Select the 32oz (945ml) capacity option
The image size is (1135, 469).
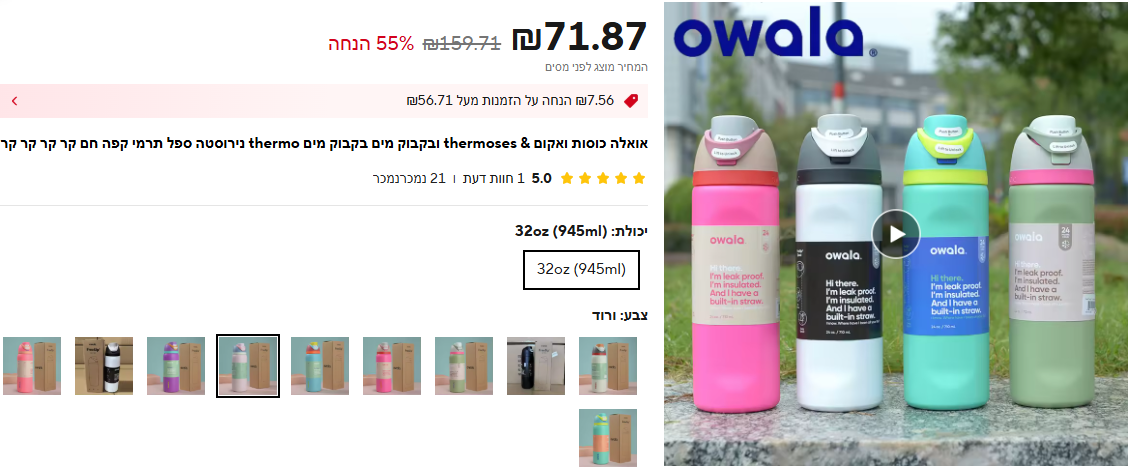pos(581,269)
